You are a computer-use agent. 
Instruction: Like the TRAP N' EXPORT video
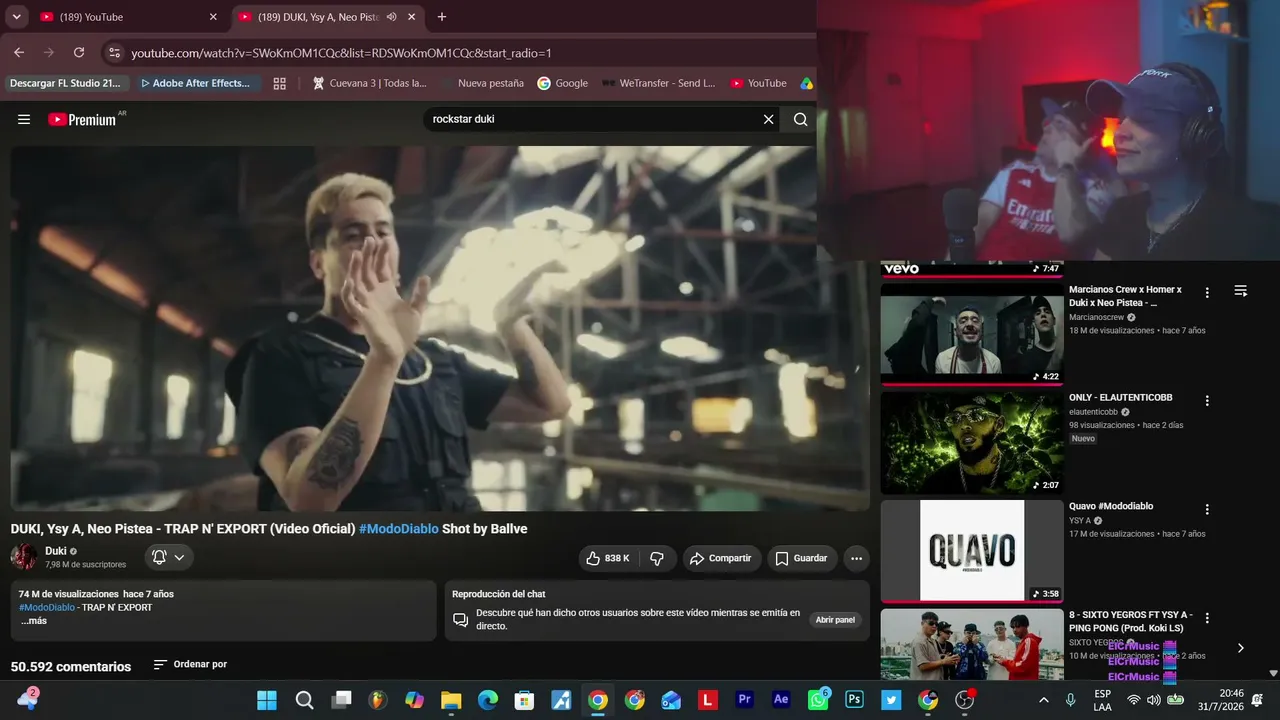point(608,558)
